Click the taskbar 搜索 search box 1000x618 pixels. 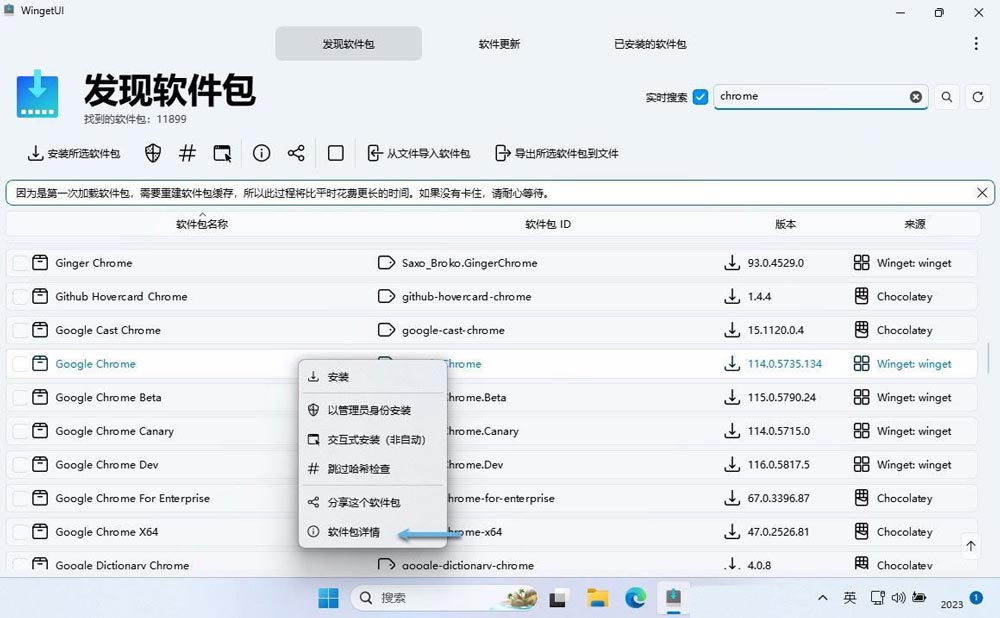(x=444, y=598)
